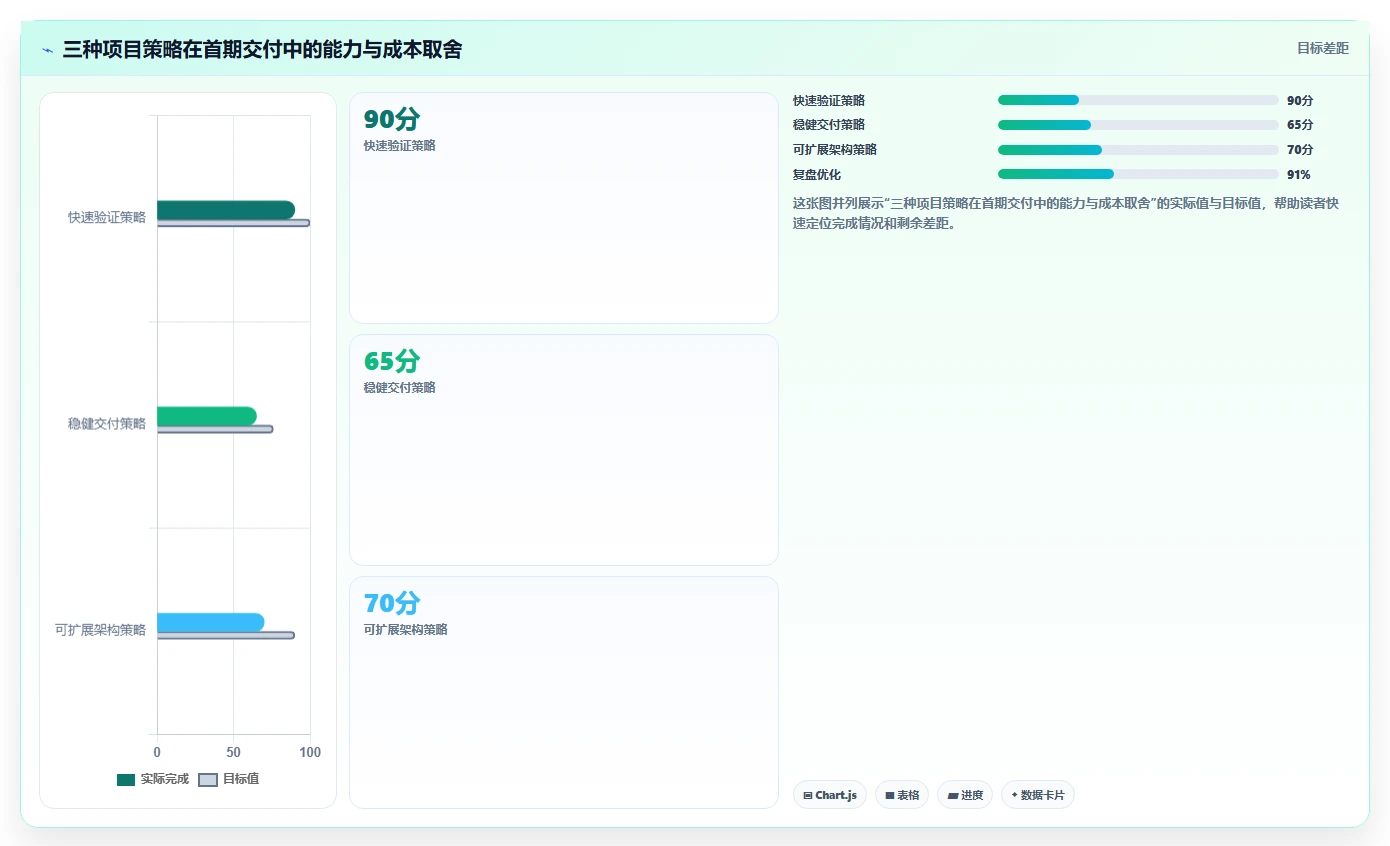Image resolution: width=1390 pixels, height=846 pixels.
Task: Click the page title 三种项目策略在首期交付中的能力与成本取舍
Action: click(262, 49)
